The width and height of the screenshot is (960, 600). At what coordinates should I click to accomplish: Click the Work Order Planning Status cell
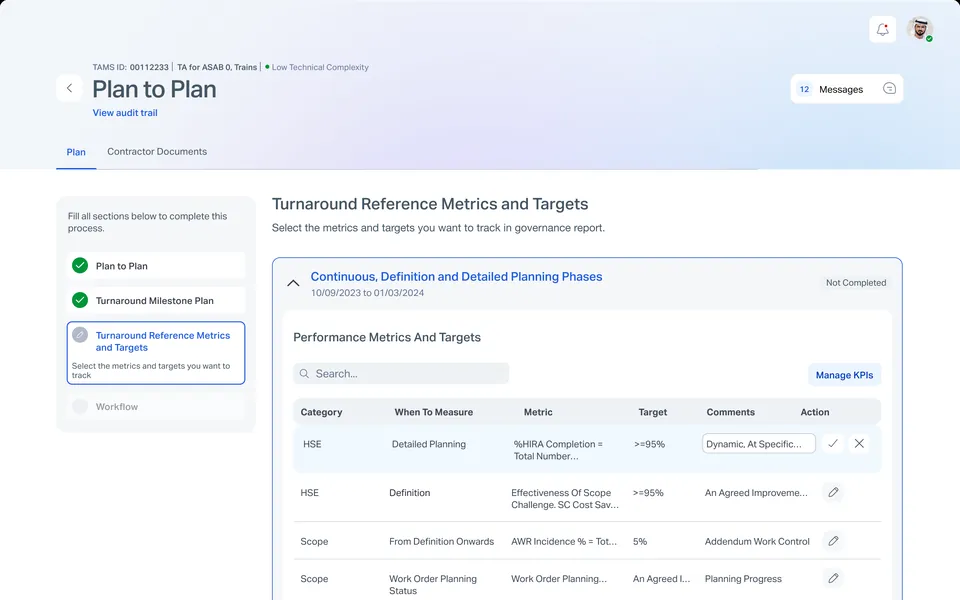pyautogui.click(x=433, y=585)
